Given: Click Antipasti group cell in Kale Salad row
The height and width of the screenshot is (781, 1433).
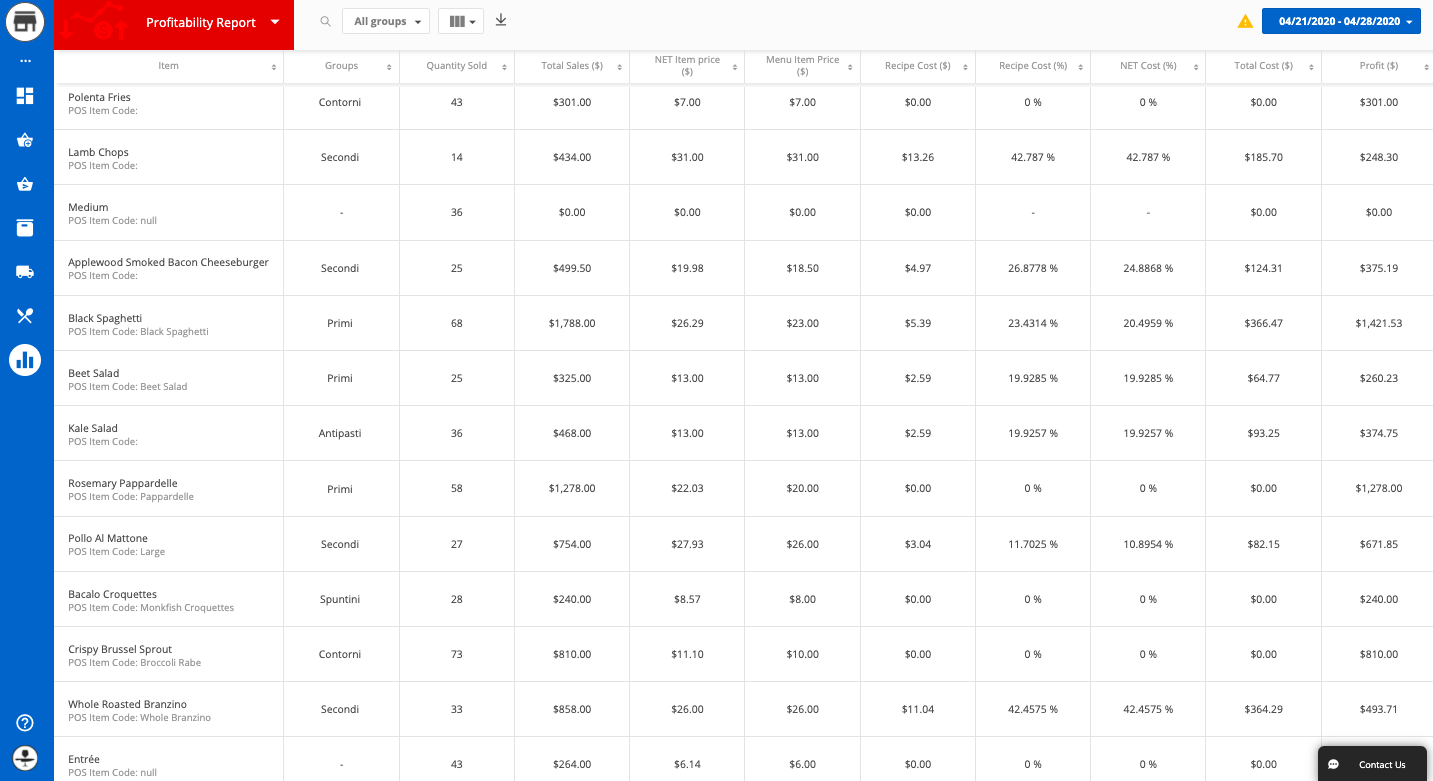Looking at the screenshot, I should point(341,433).
